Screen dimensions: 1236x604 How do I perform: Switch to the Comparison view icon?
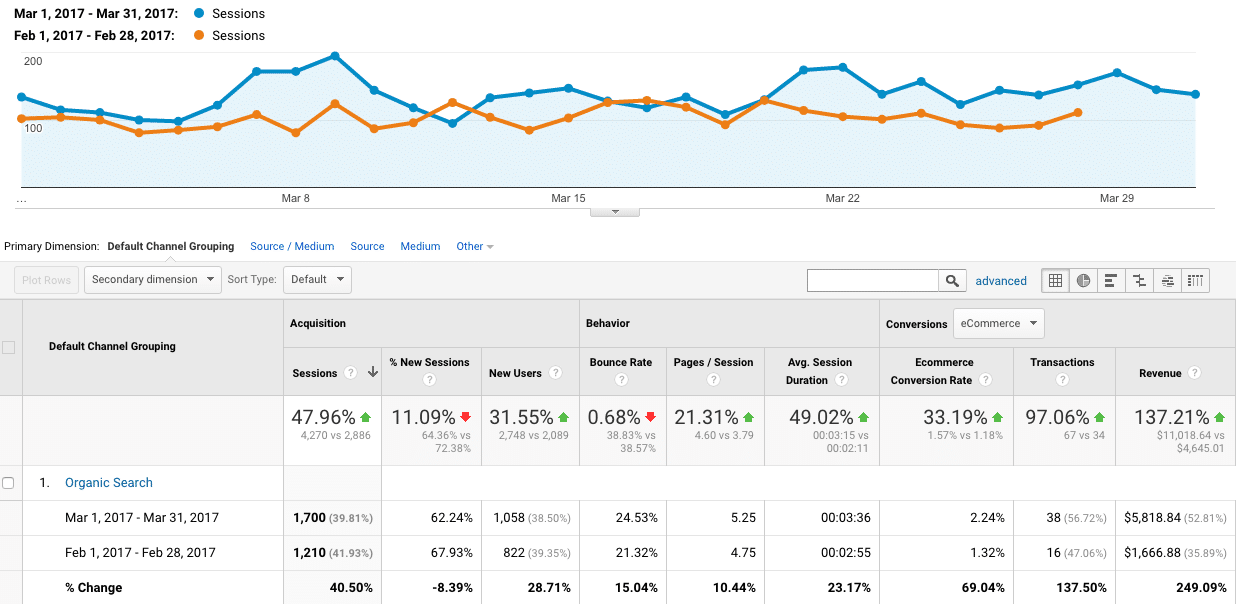[1139, 281]
